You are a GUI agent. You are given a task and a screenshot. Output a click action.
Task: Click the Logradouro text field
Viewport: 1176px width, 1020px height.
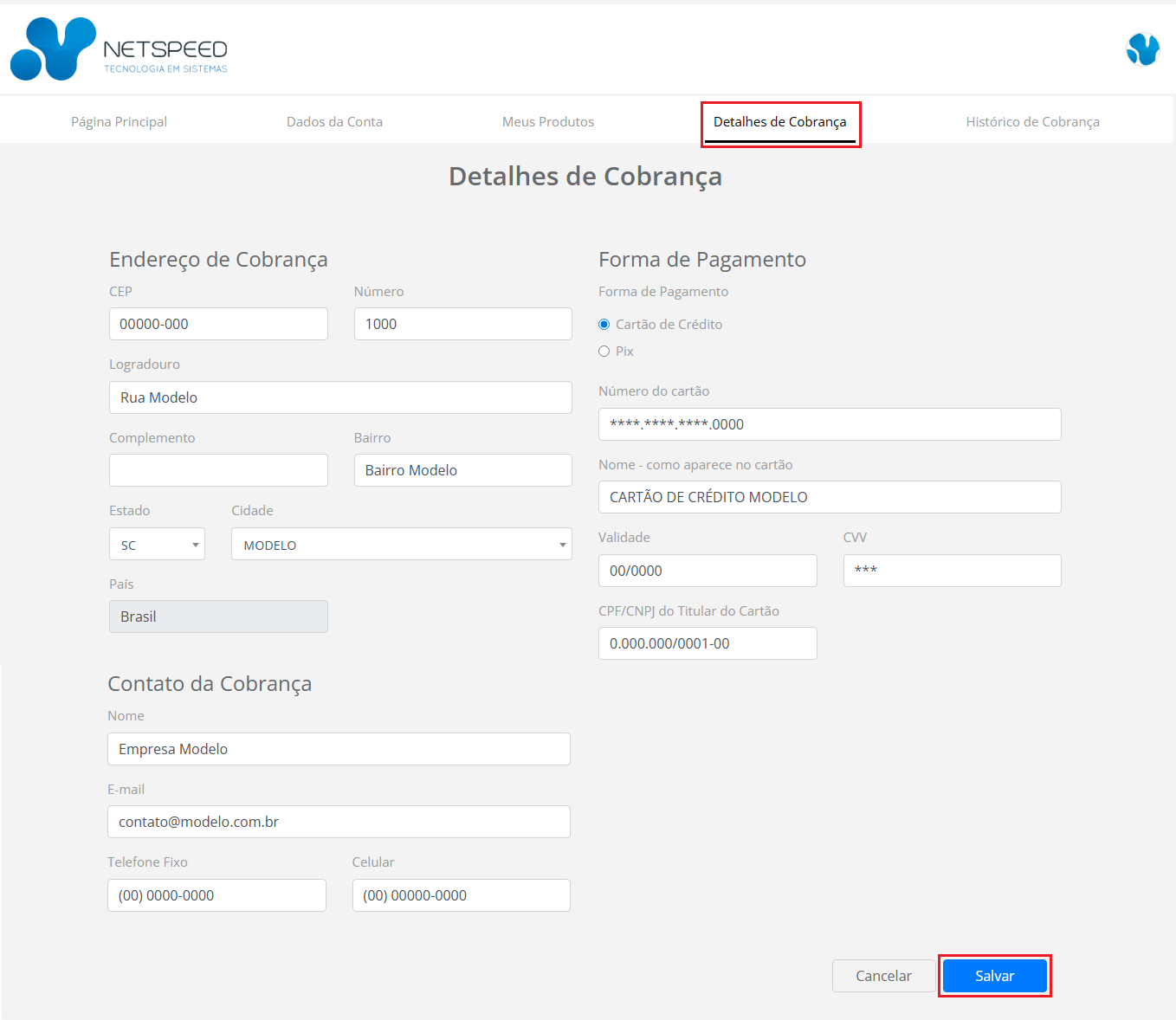pyautogui.click(x=340, y=397)
